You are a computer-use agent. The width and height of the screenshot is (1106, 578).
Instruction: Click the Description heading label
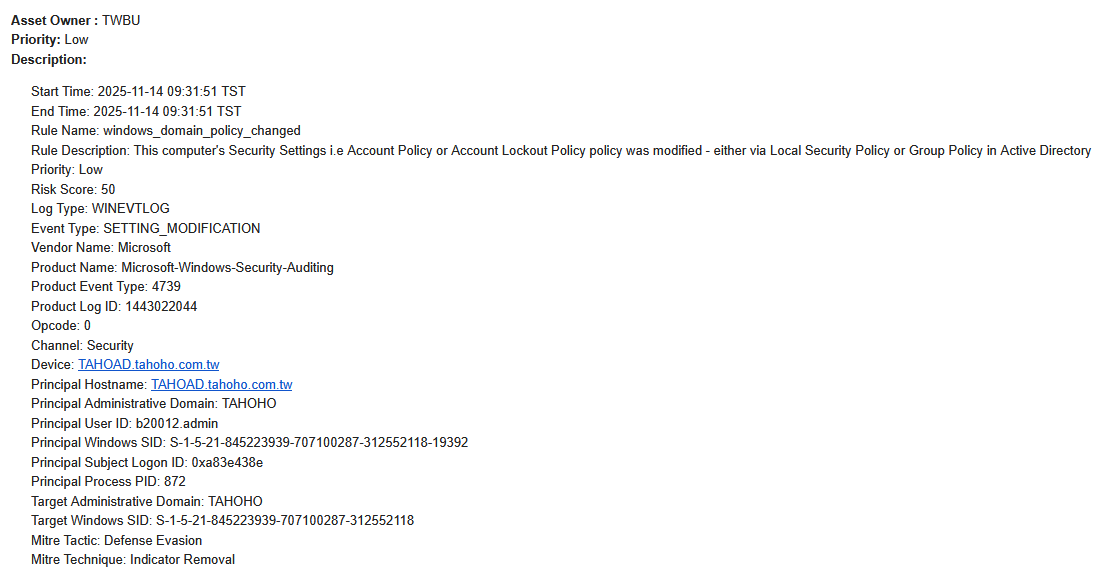click(49, 60)
